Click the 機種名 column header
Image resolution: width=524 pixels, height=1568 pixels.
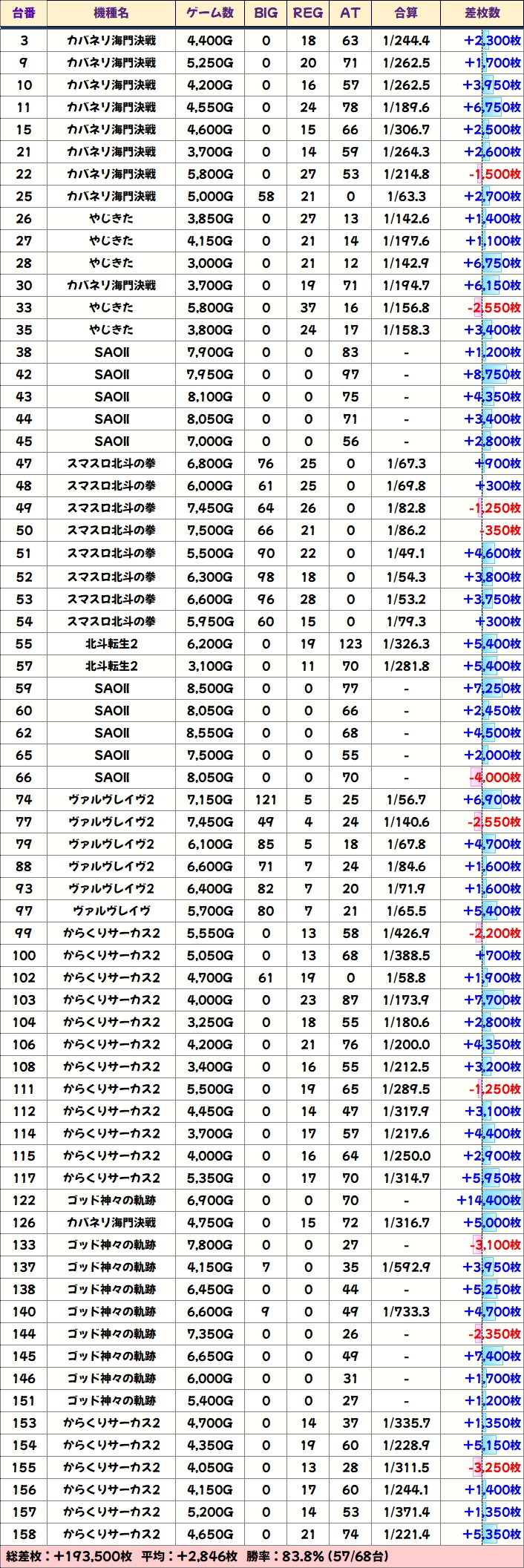(x=111, y=13)
